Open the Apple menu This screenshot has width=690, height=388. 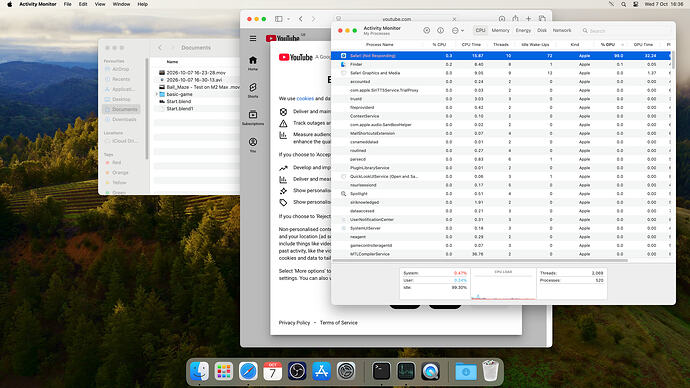tap(10, 4)
